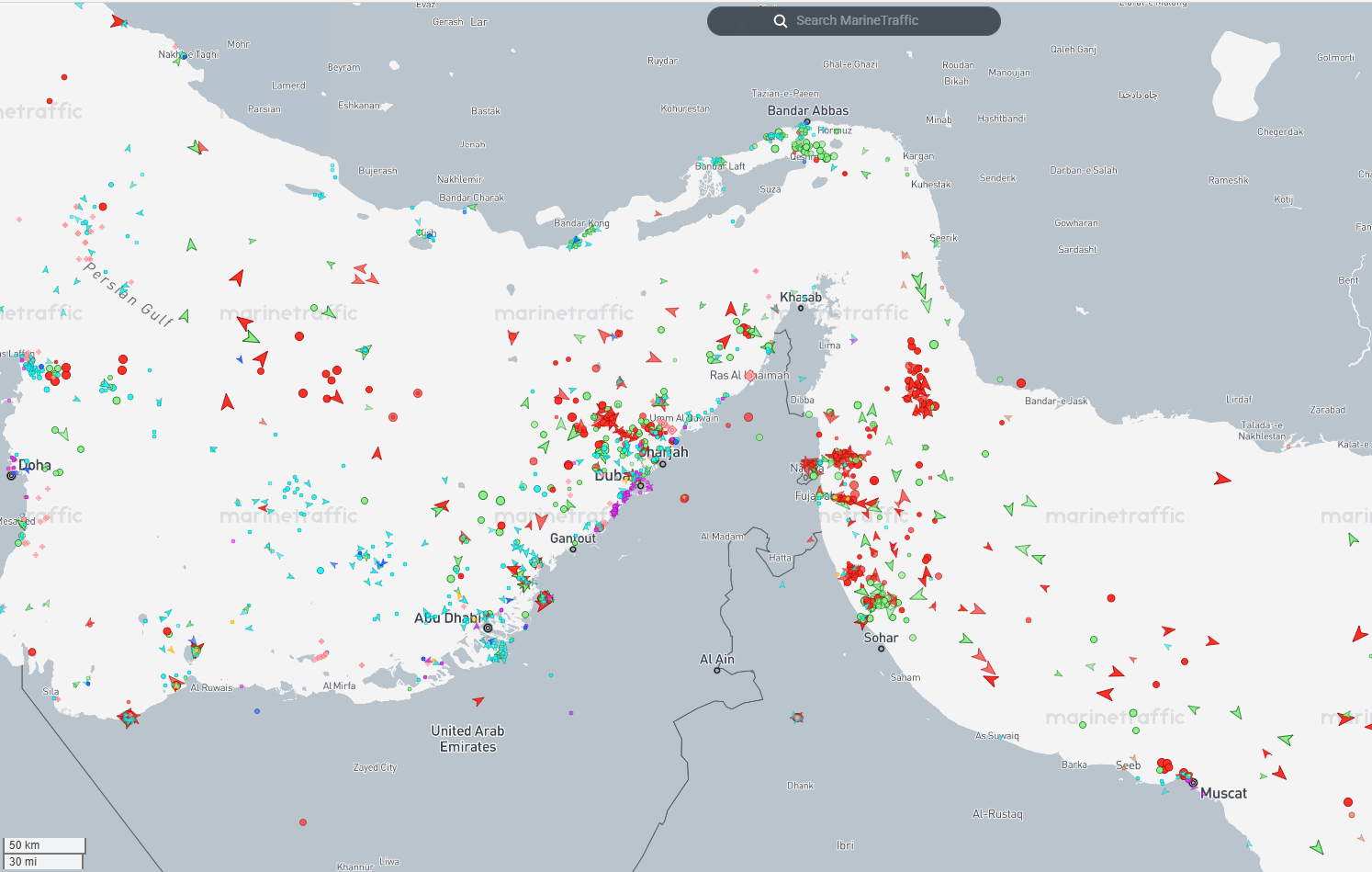
Task: Select red vessel arrow above United Arab Emirates label
Action: coord(478,701)
